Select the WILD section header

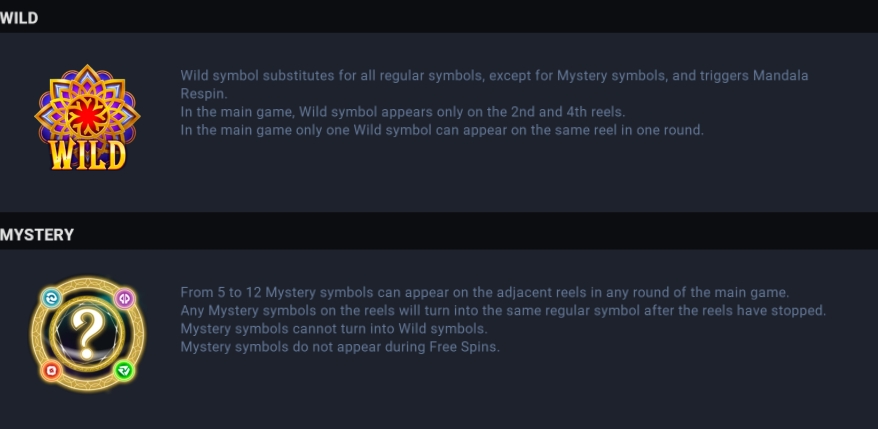pos(19,18)
